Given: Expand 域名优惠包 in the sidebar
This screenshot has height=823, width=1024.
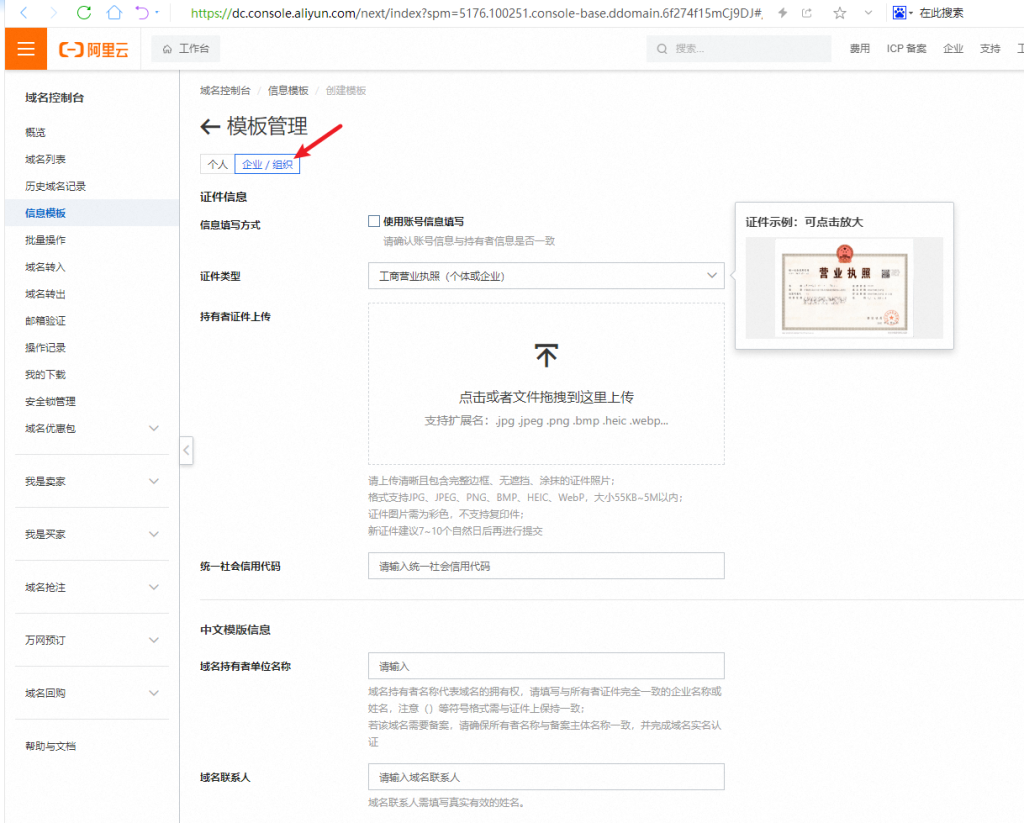Looking at the screenshot, I should click(153, 428).
